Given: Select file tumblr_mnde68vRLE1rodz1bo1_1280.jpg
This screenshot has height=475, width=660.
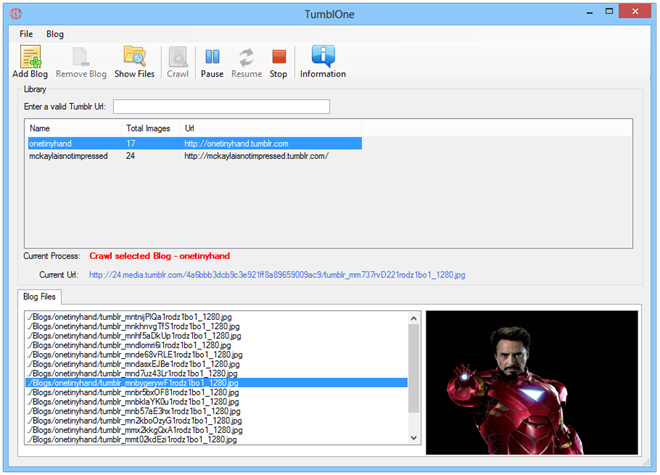Looking at the screenshot, I should point(216,355).
